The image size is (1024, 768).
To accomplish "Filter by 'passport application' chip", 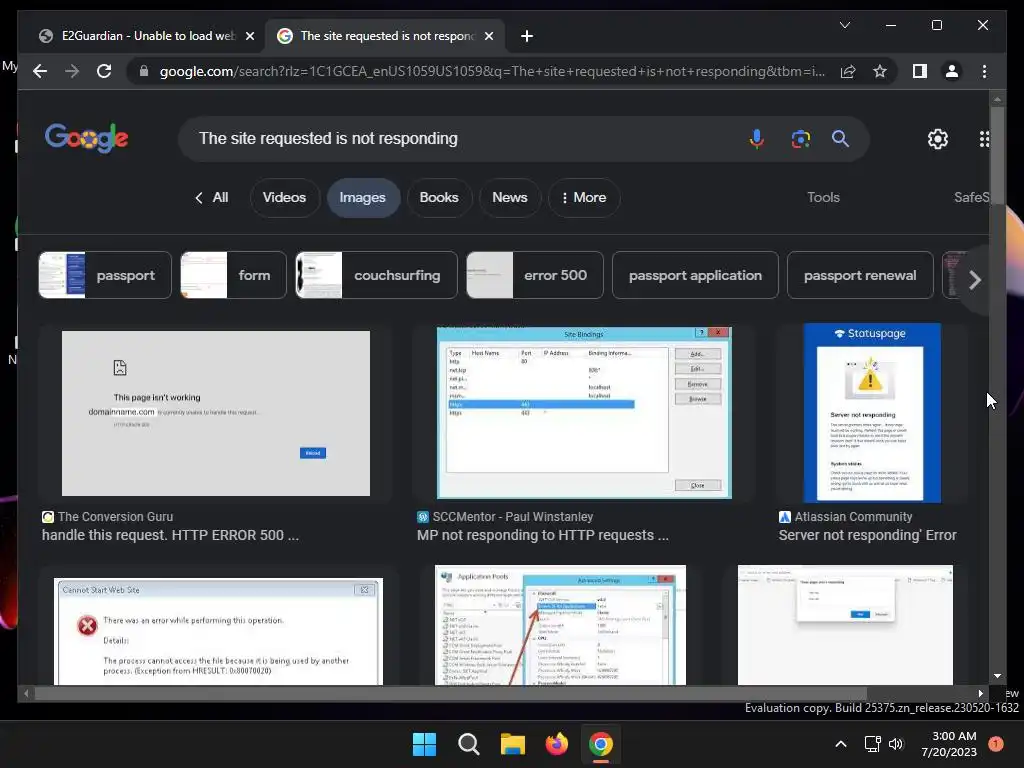I will (x=695, y=275).
